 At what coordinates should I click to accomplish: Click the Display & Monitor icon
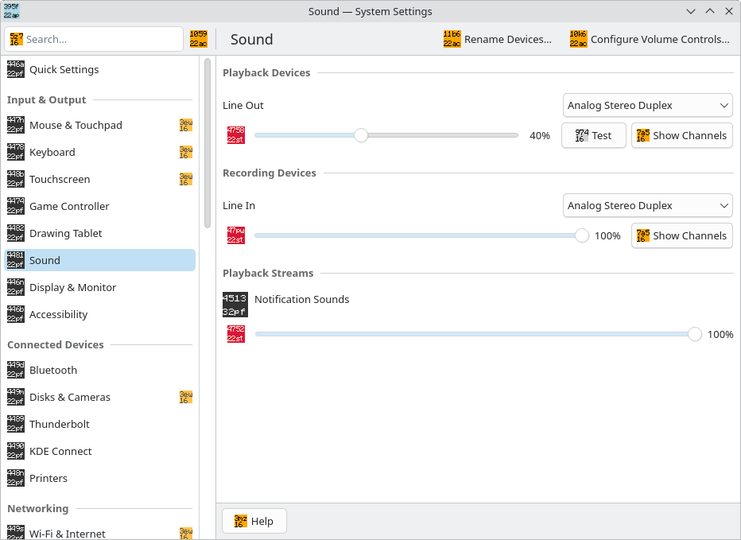tap(16, 287)
